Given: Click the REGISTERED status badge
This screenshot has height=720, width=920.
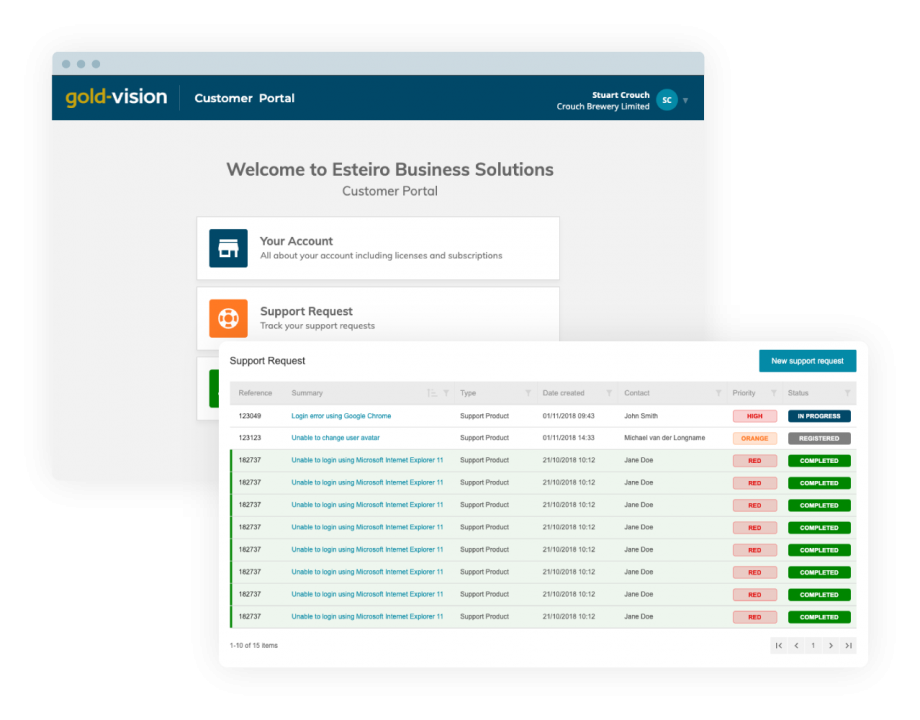Looking at the screenshot, I should point(819,438).
